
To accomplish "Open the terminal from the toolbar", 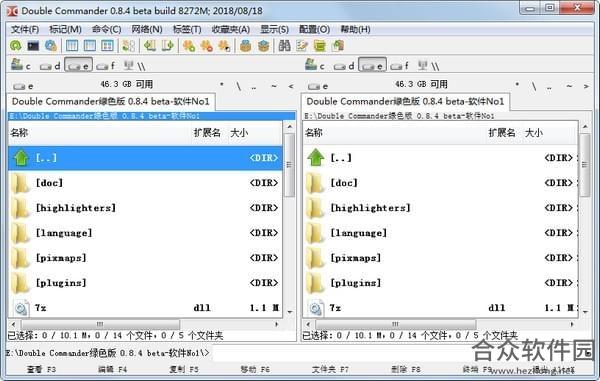I will click(33, 46).
